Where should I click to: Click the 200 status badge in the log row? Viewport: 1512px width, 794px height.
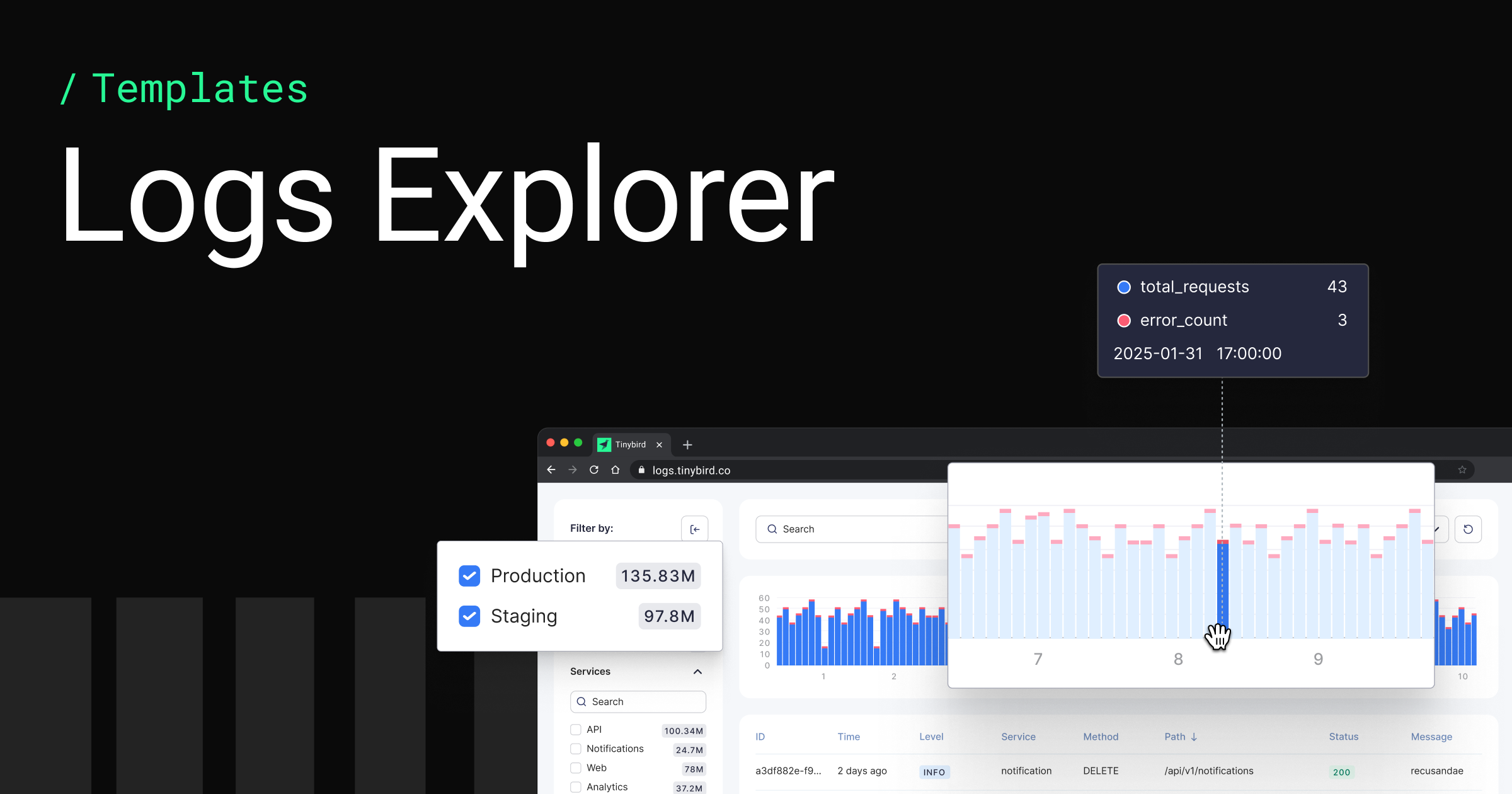pyautogui.click(x=1342, y=772)
